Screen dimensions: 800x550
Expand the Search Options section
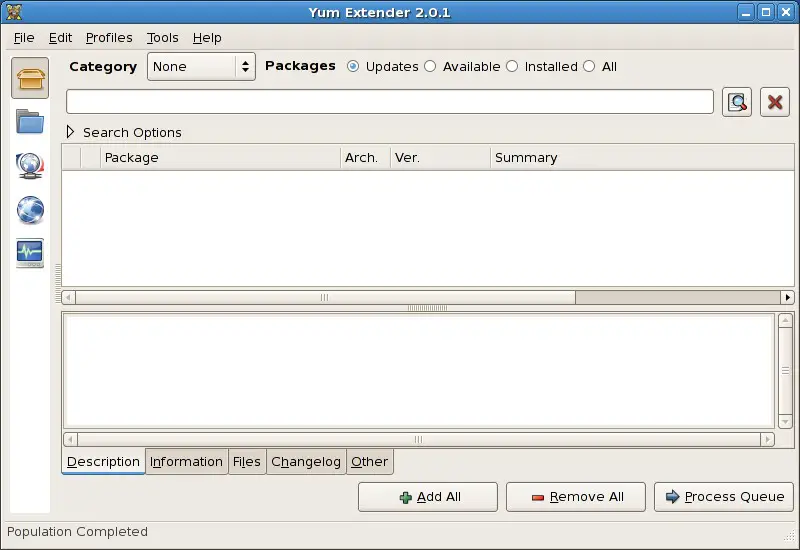[124, 132]
